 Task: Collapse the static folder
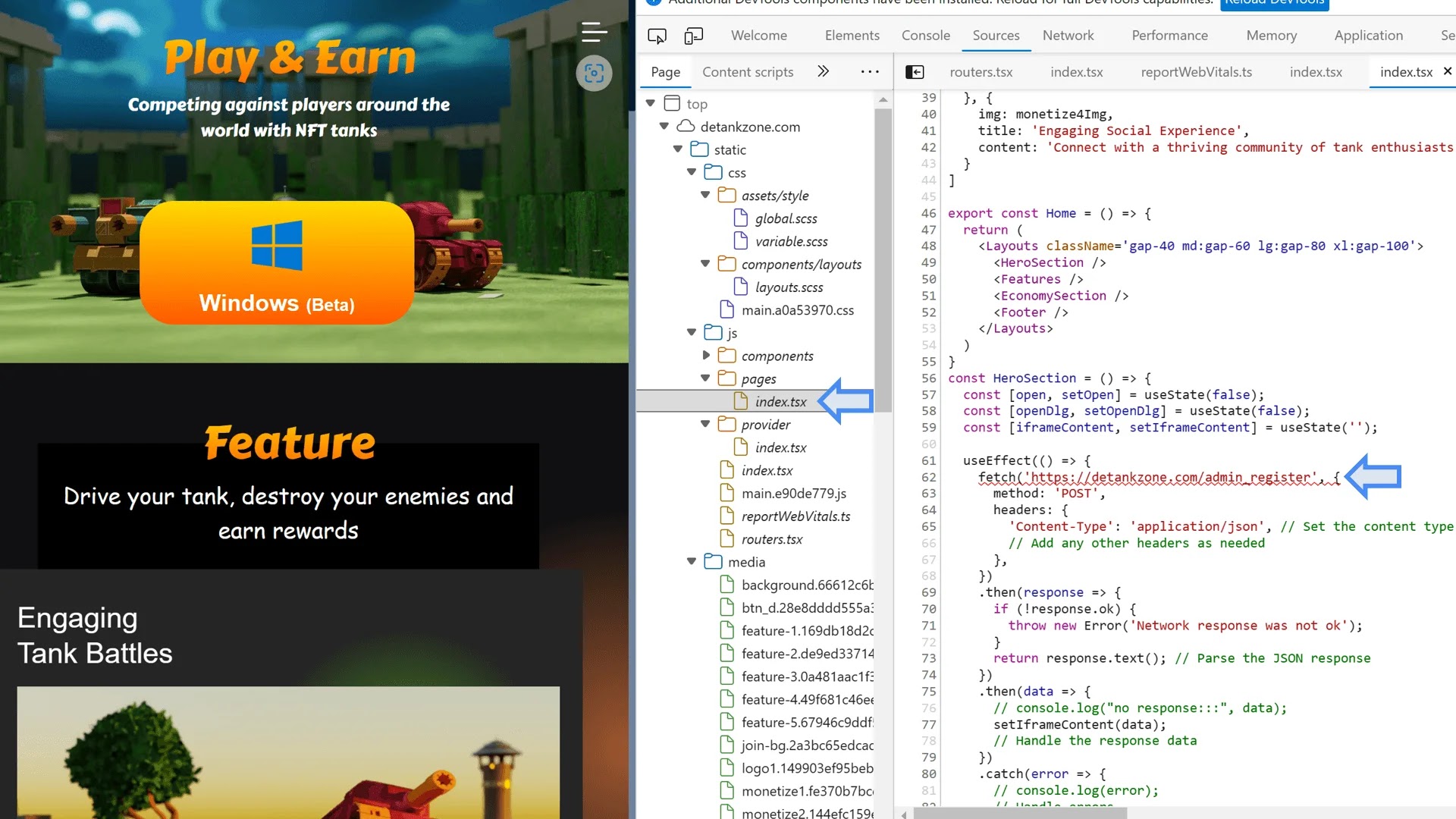678,149
